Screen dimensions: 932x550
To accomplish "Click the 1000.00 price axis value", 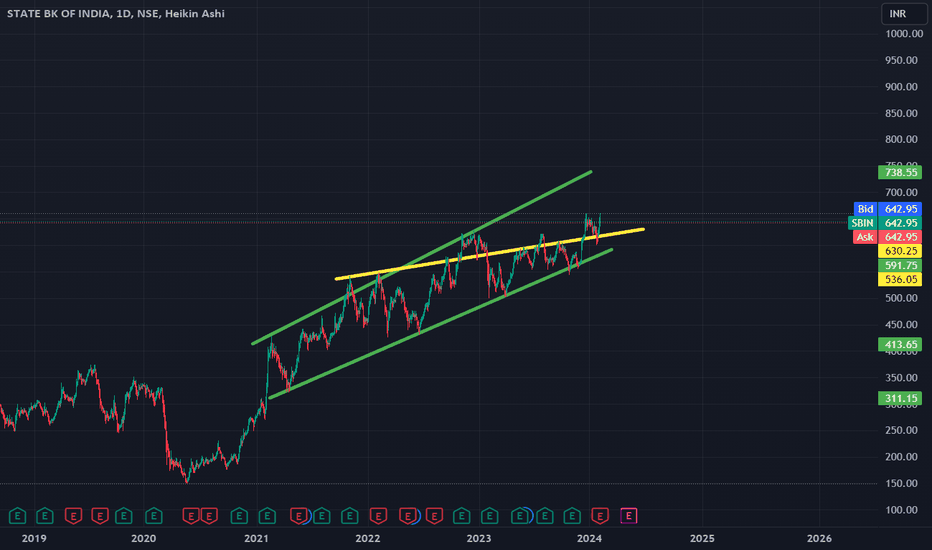I will click(x=904, y=34).
